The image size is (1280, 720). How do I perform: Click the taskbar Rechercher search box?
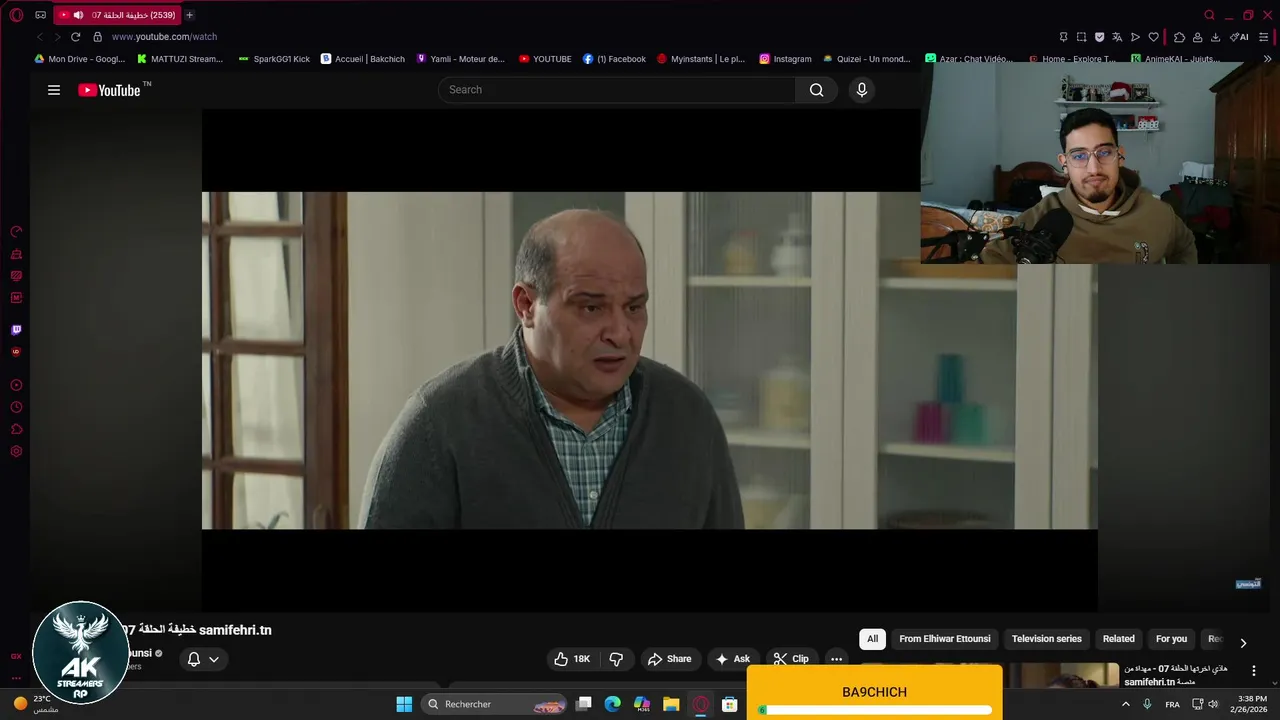496,704
